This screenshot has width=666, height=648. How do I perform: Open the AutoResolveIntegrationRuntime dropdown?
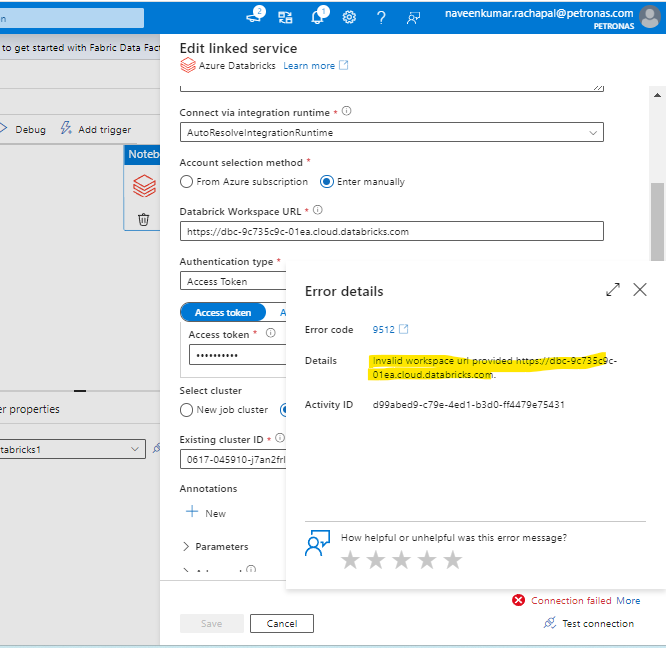tap(392, 132)
